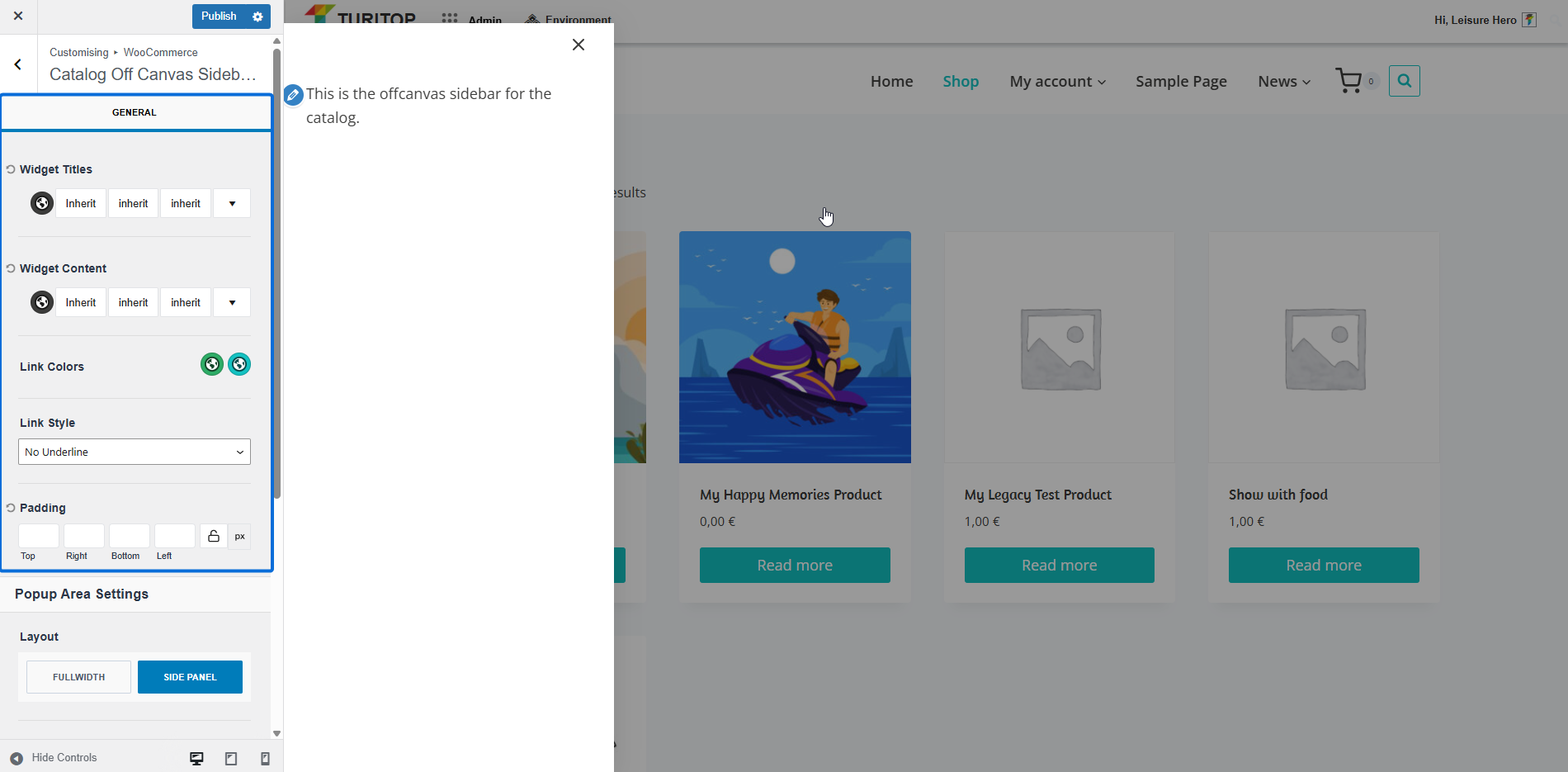Click the Publish button
1568x772 pixels.
pyautogui.click(x=219, y=17)
